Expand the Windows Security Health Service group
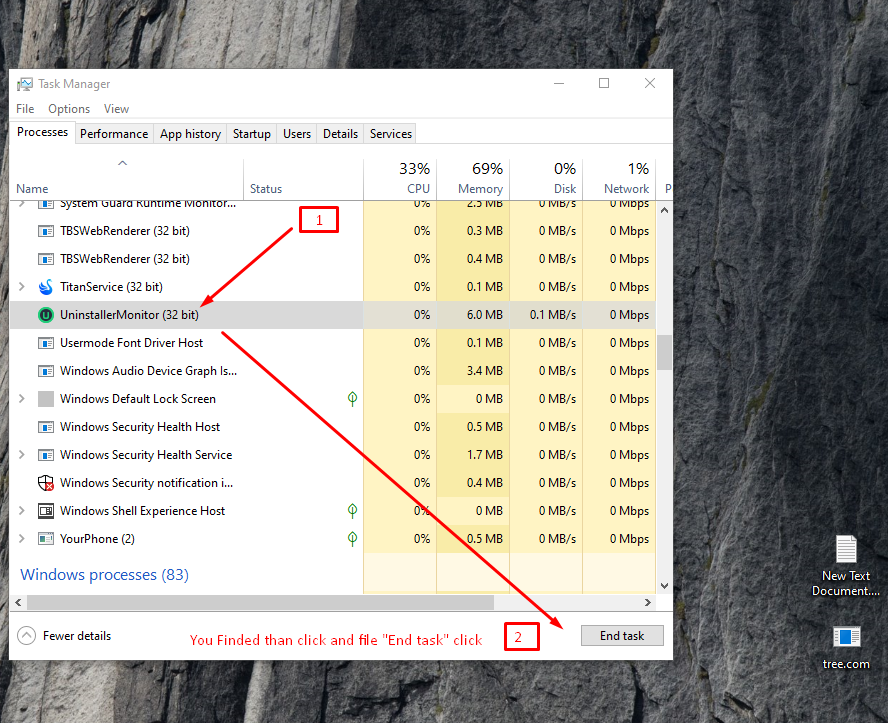Screen dimensions: 888x723 click(x=22, y=455)
